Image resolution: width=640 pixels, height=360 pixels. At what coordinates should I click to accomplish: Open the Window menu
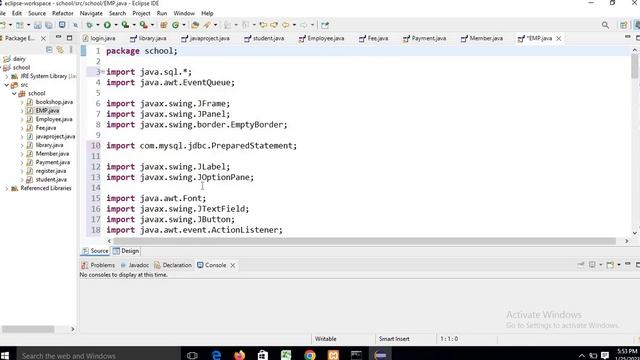point(184,13)
